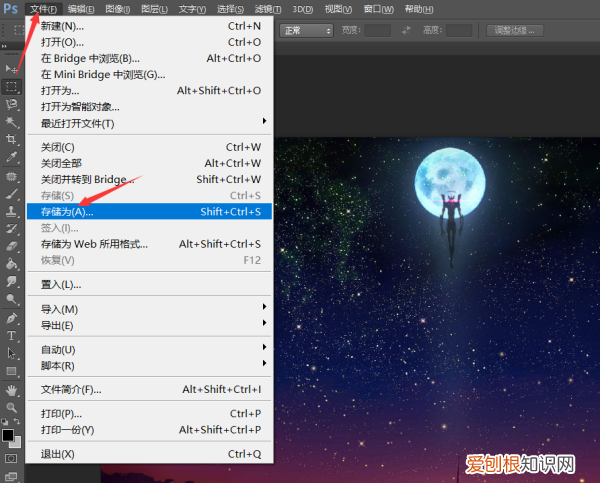Select the Rectangular Marquee tool

pyautogui.click(x=12, y=86)
